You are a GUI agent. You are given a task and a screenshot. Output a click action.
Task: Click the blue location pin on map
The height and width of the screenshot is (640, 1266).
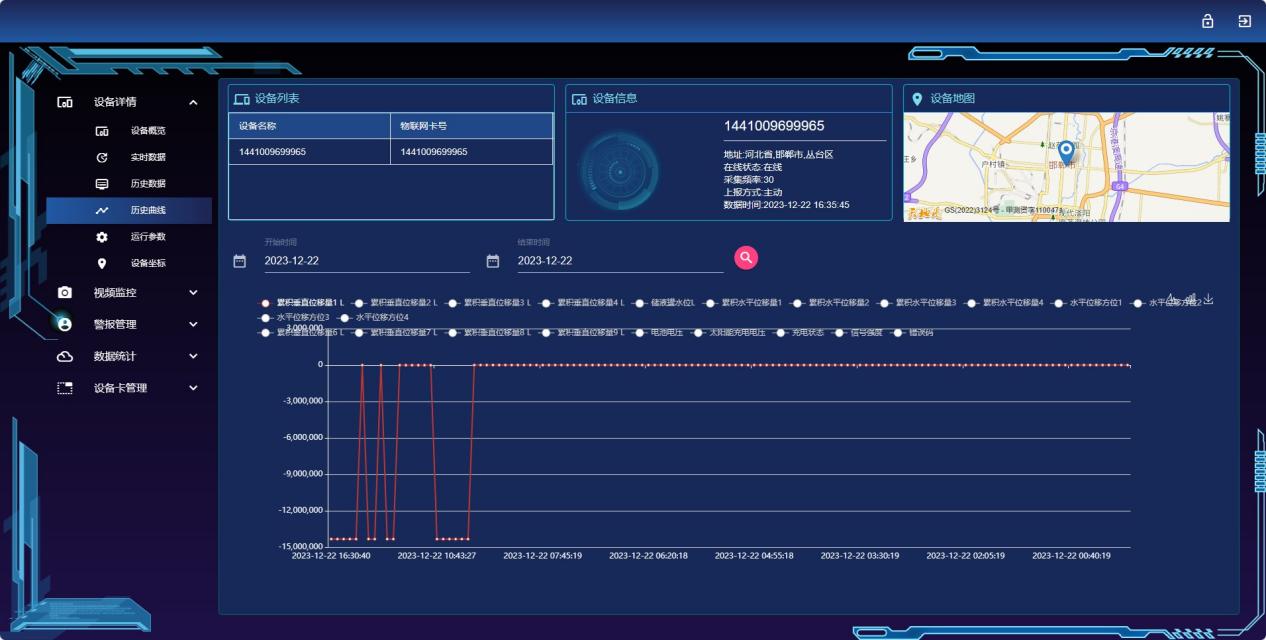click(1066, 152)
